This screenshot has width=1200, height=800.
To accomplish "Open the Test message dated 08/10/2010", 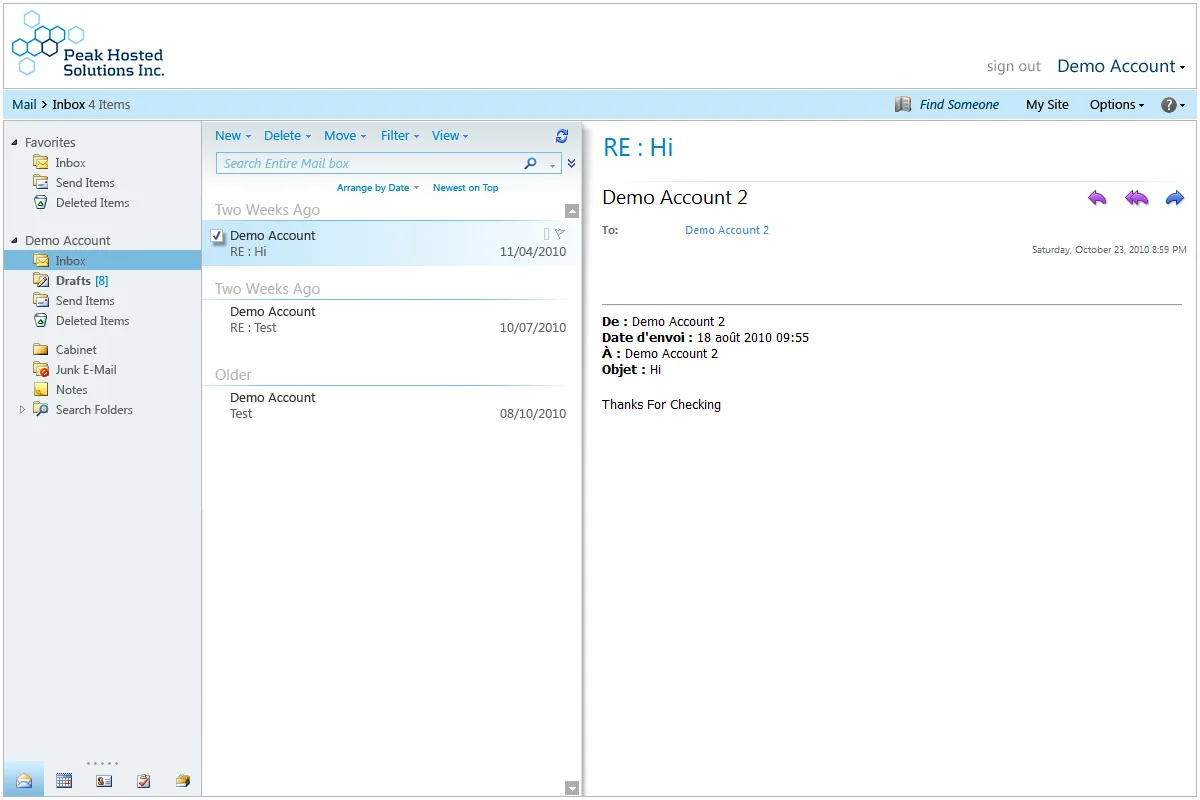I will (391, 405).
